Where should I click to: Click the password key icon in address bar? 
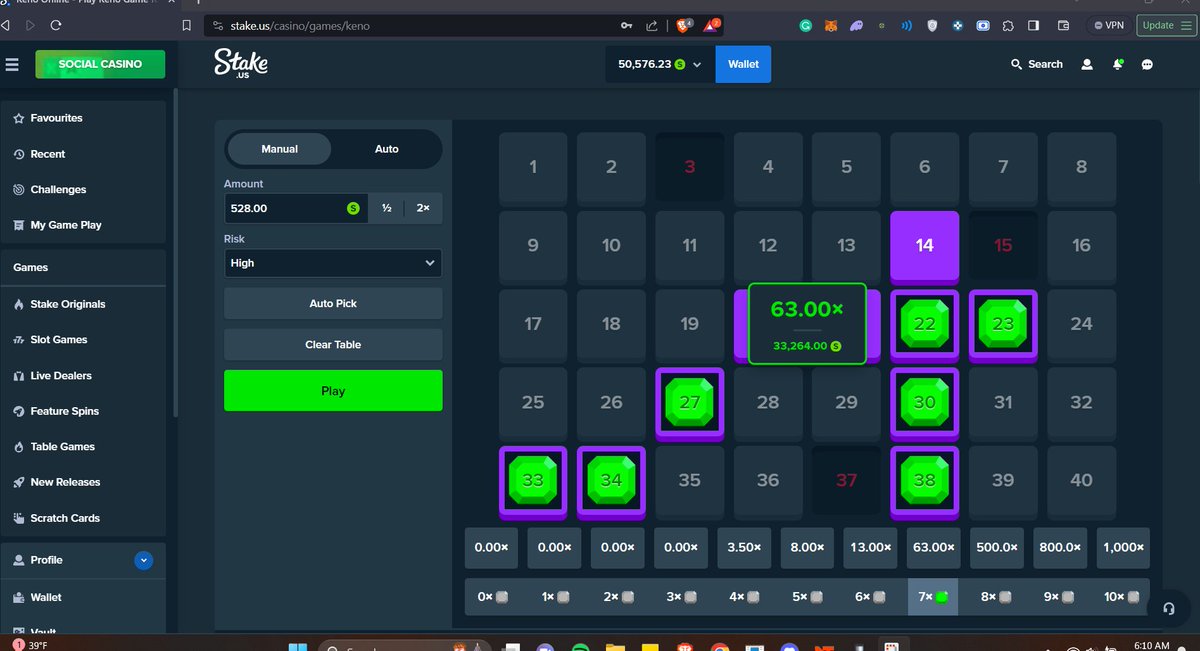point(626,25)
